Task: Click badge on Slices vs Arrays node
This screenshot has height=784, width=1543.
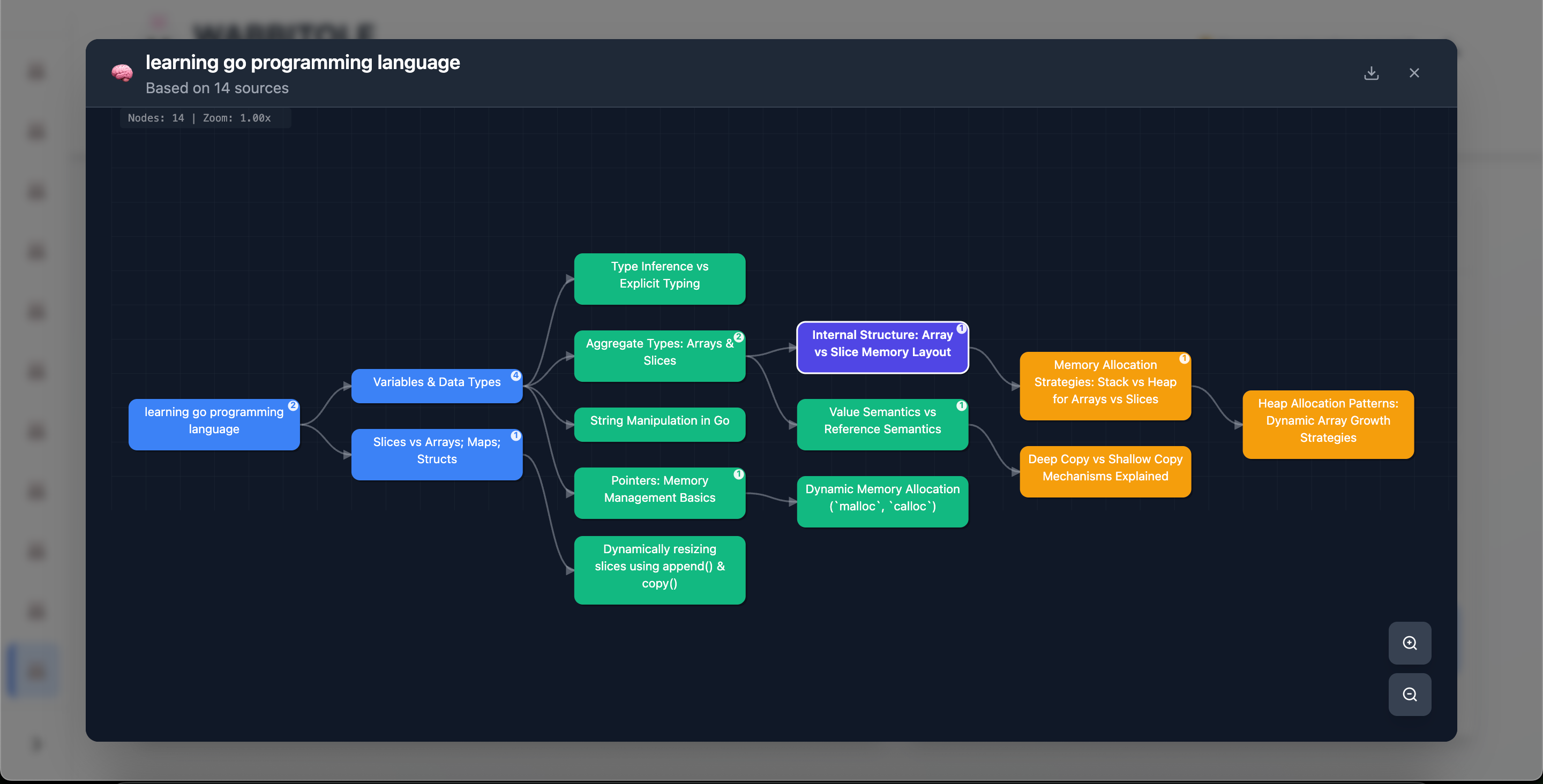Action: click(x=515, y=436)
